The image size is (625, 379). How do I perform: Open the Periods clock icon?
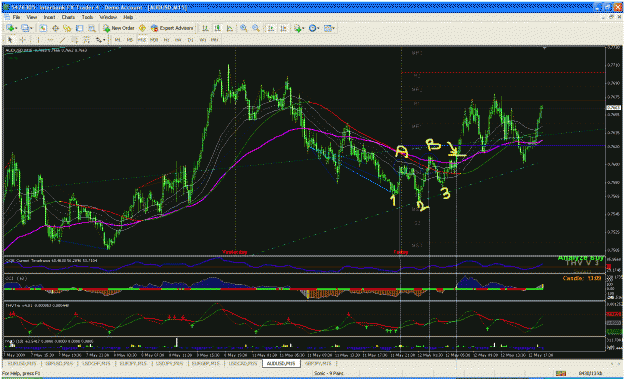[312, 28]
